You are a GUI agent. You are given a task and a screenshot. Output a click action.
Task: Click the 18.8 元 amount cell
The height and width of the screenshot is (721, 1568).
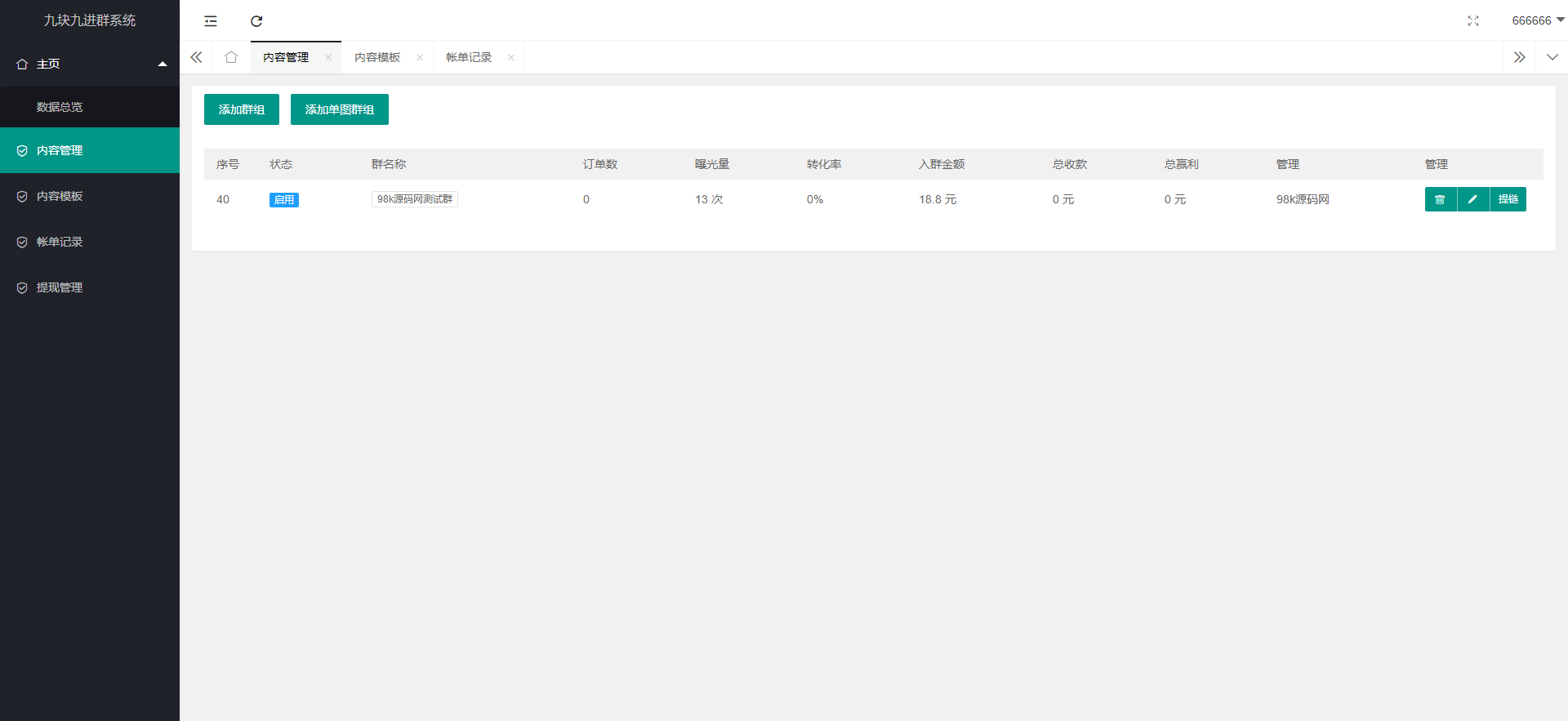click(x=938, y=199)
